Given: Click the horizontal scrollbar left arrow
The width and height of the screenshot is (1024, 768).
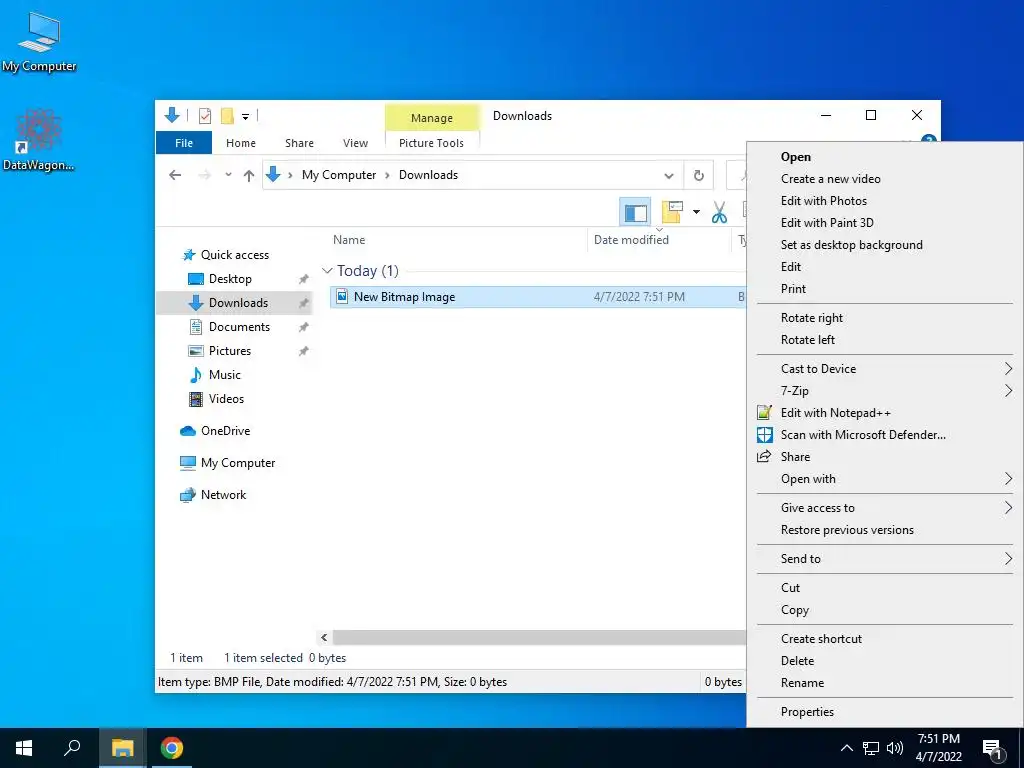Looking at the screenshot, I should point(324,637).
